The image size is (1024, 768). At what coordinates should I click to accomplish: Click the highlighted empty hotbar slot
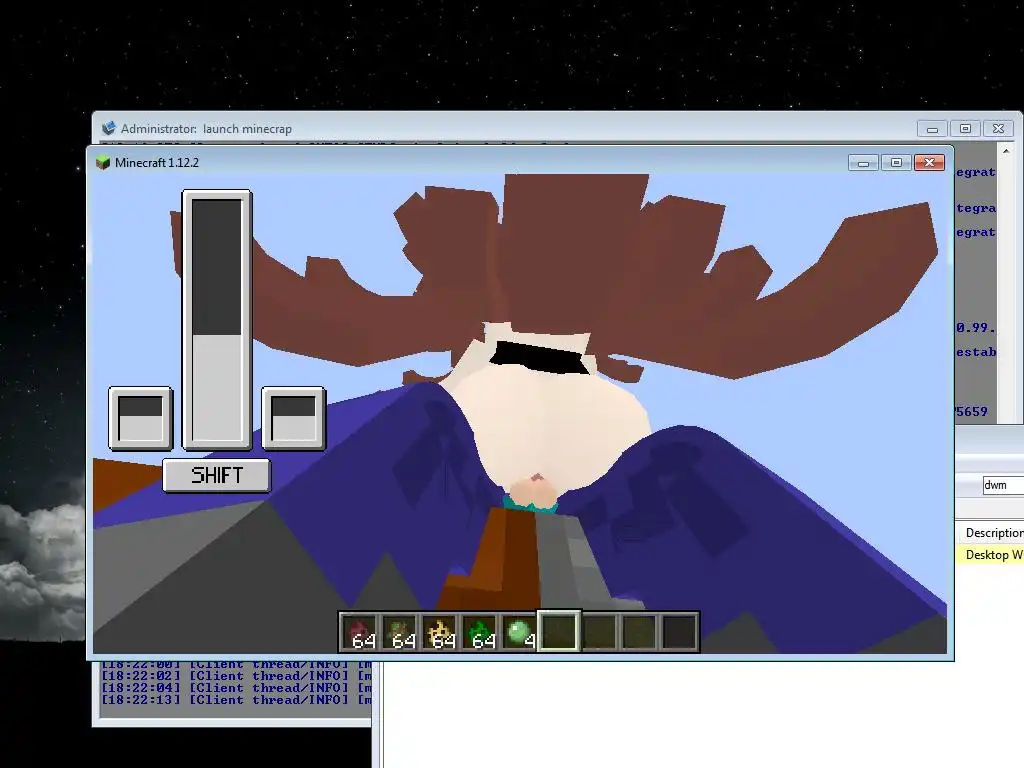pos(559,632)
